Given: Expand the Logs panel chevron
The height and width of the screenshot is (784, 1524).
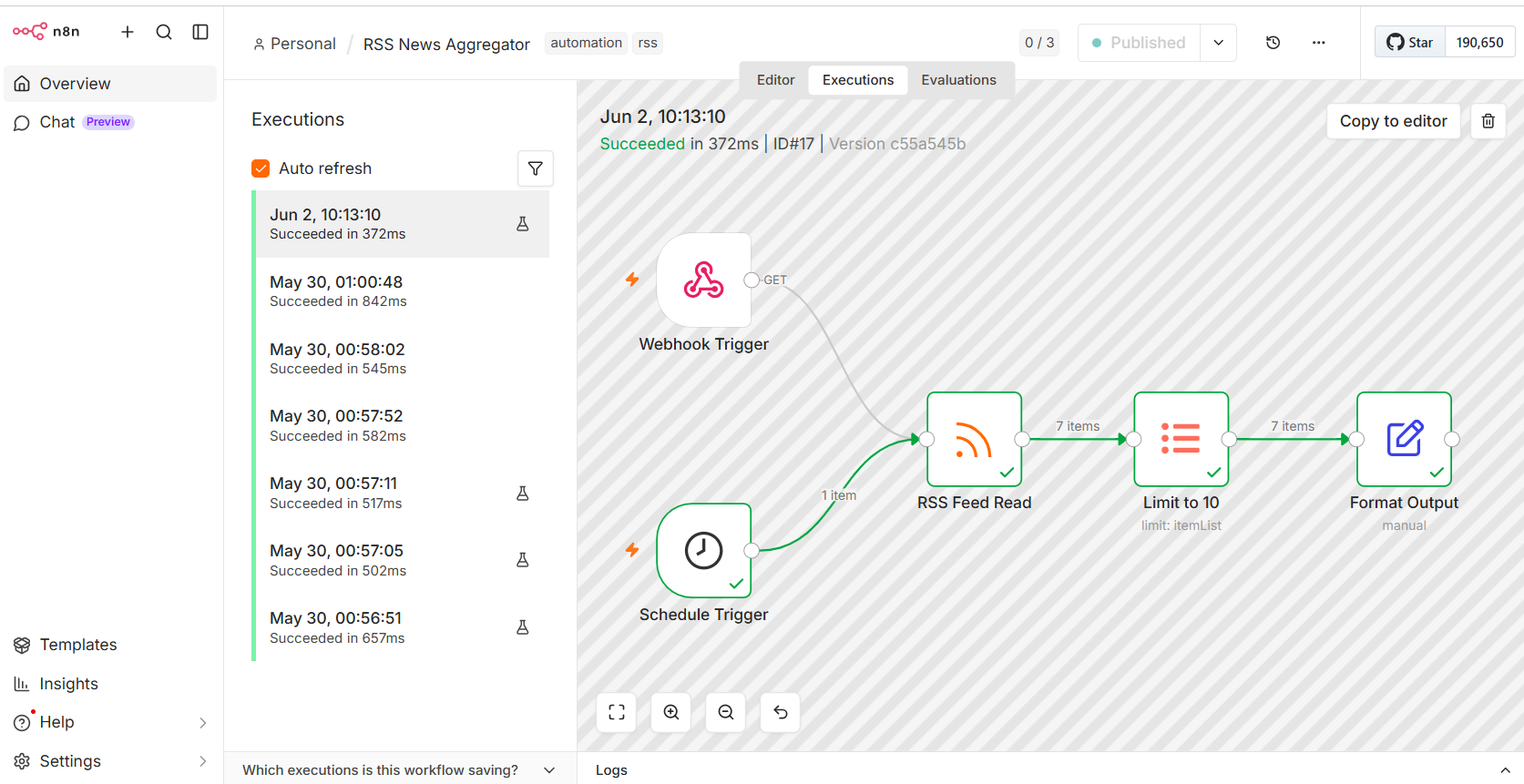Looking at the screenshot, I should (x=1505, y=770).
